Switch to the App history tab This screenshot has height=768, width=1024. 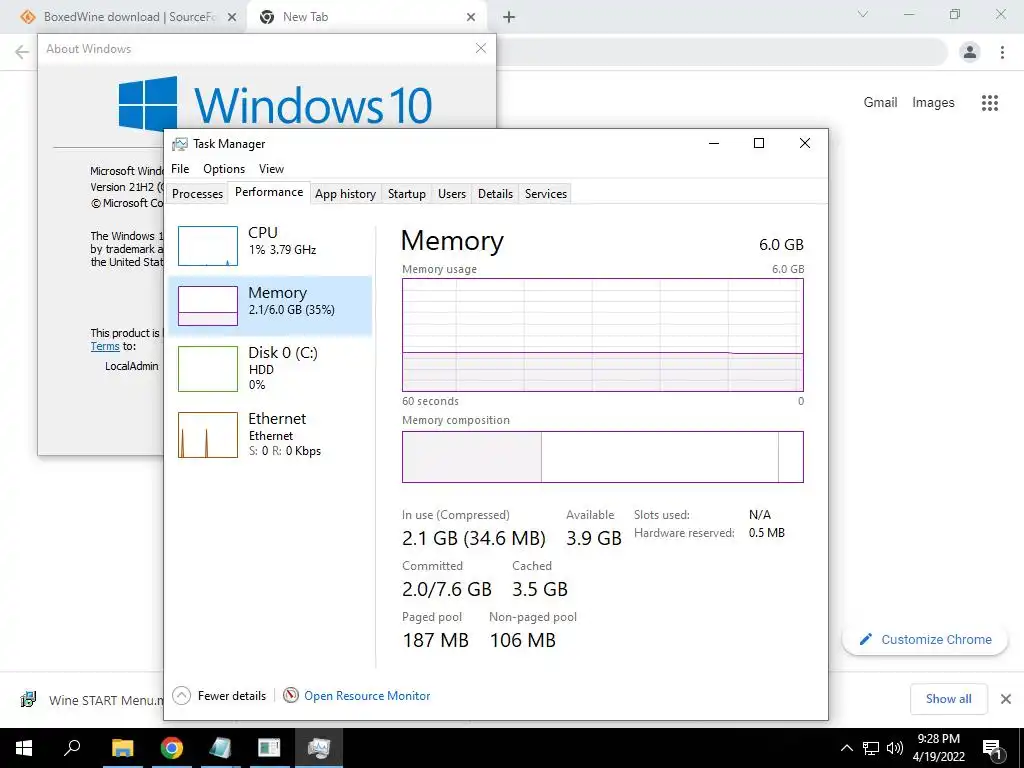pyautogui.click(x=345, y=194)
